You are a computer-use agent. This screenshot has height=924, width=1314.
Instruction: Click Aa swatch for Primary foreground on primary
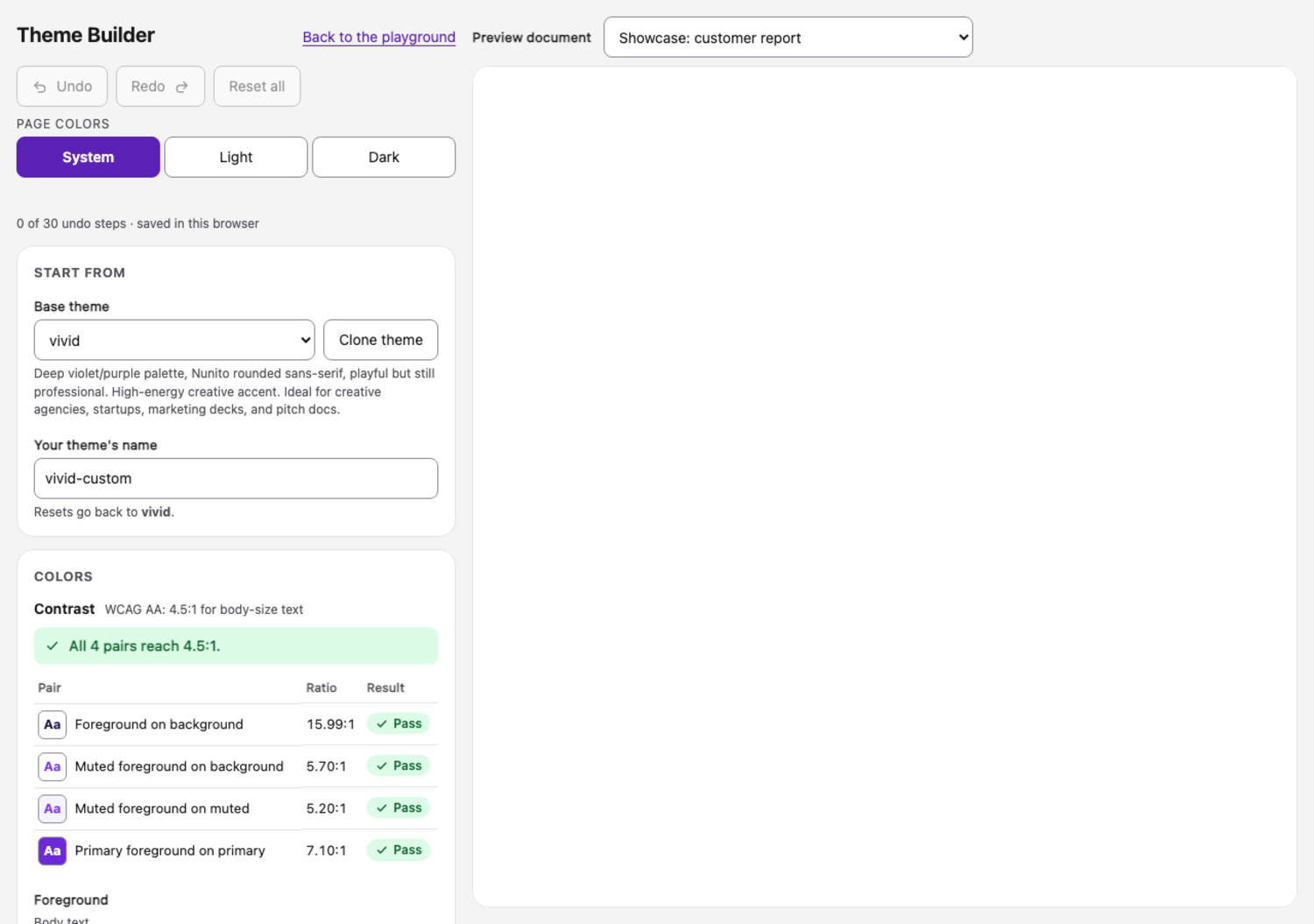pyautogui.click(x=53, y=850)
